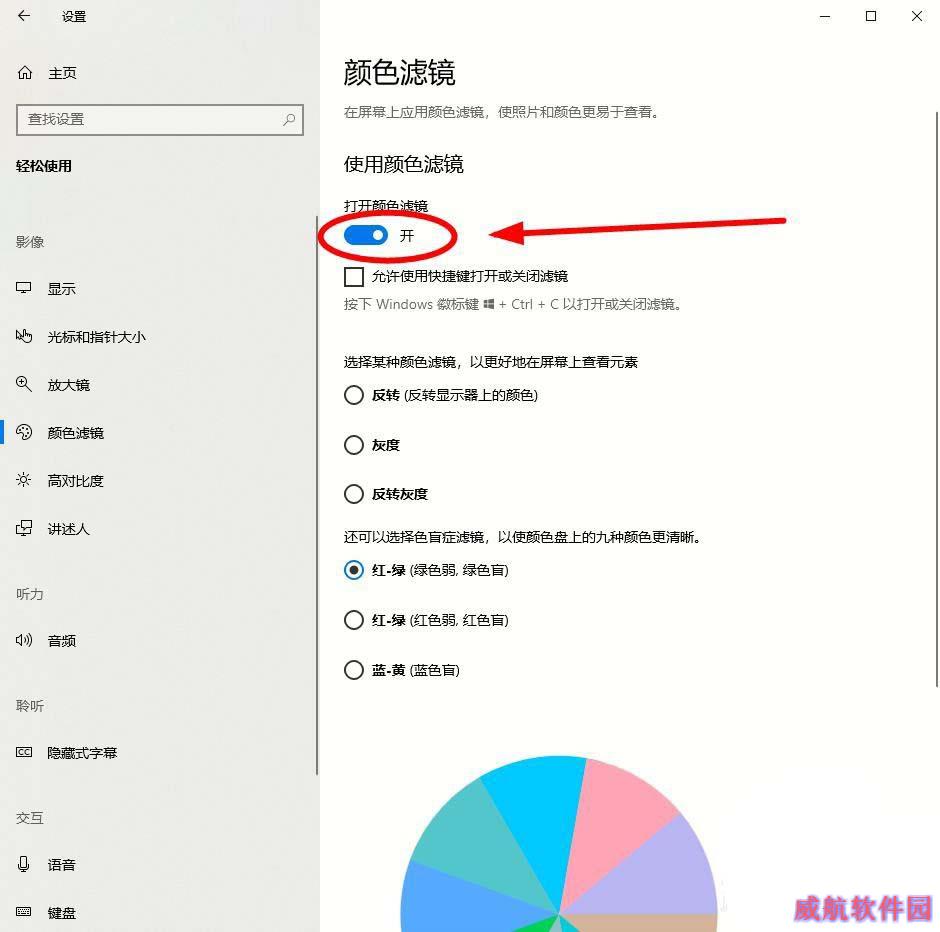This screenshot has height=932, width=940.
Task: Select the 反转 radio button
Action: [354, 395]
